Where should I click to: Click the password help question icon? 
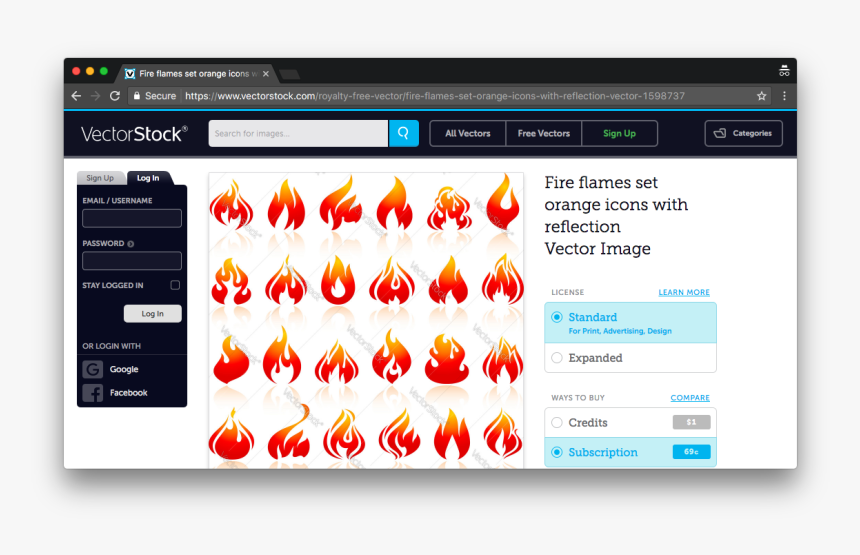click(x=131, y=243)
